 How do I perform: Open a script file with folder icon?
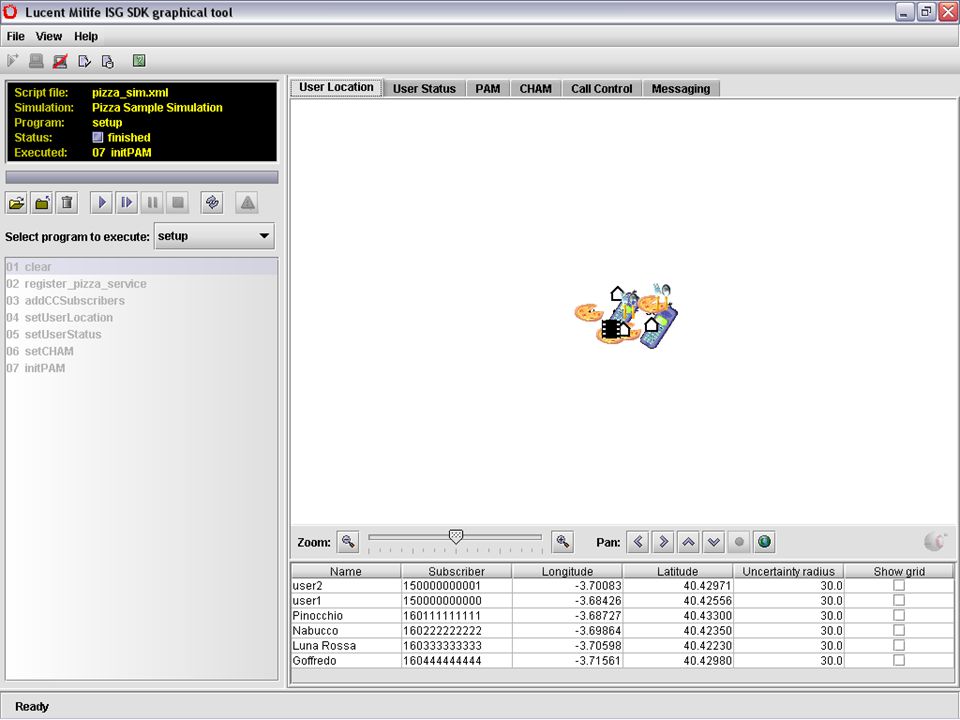click(17, 203)
